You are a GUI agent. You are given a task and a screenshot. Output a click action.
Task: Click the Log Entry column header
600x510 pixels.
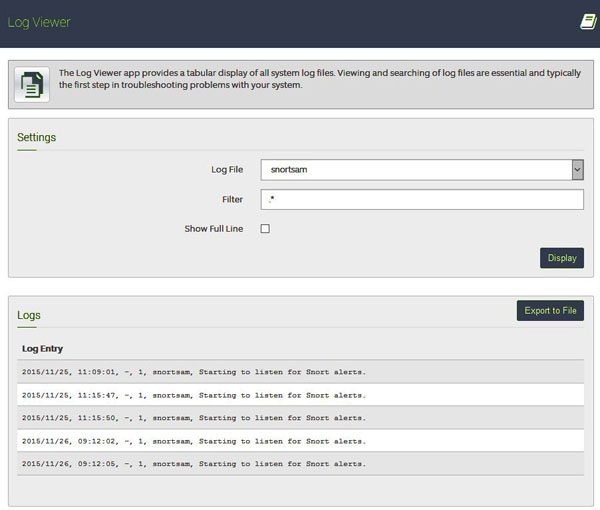point(42,349)
